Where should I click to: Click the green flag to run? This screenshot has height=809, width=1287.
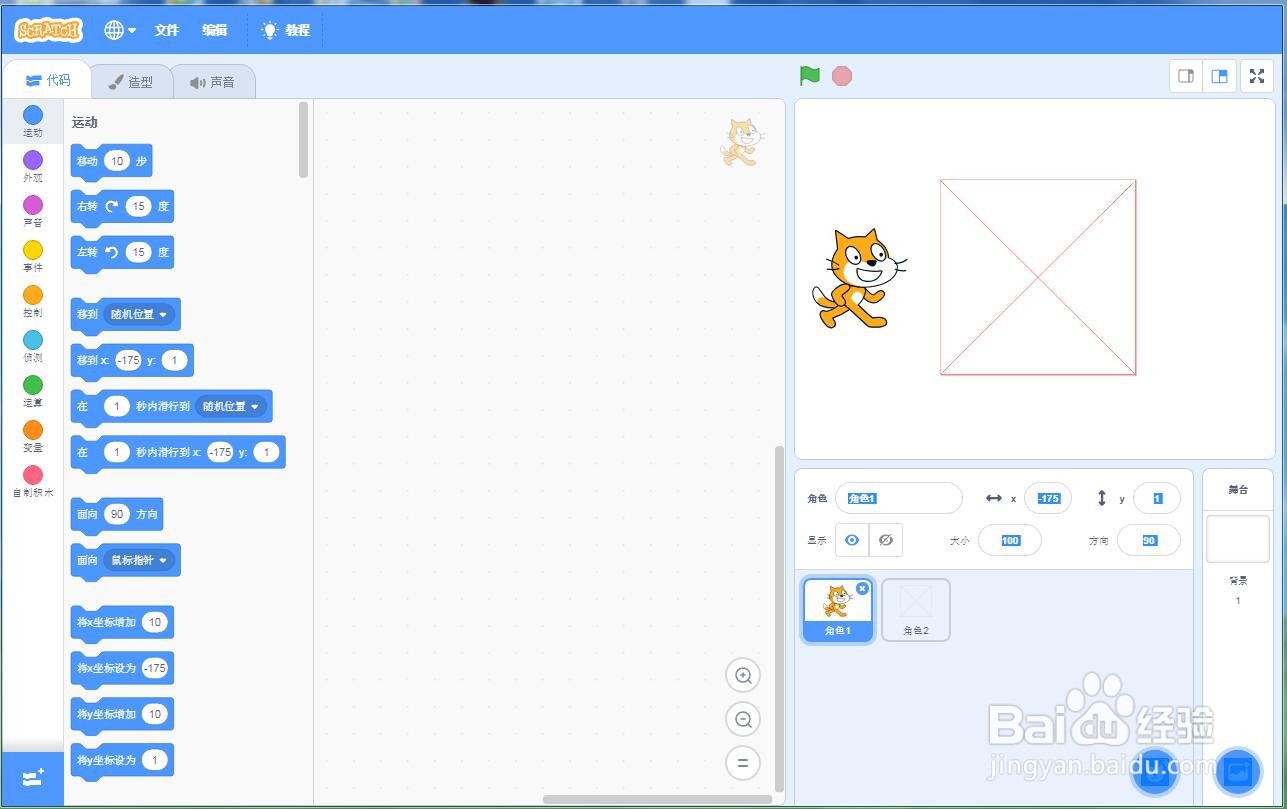point(810,76)
